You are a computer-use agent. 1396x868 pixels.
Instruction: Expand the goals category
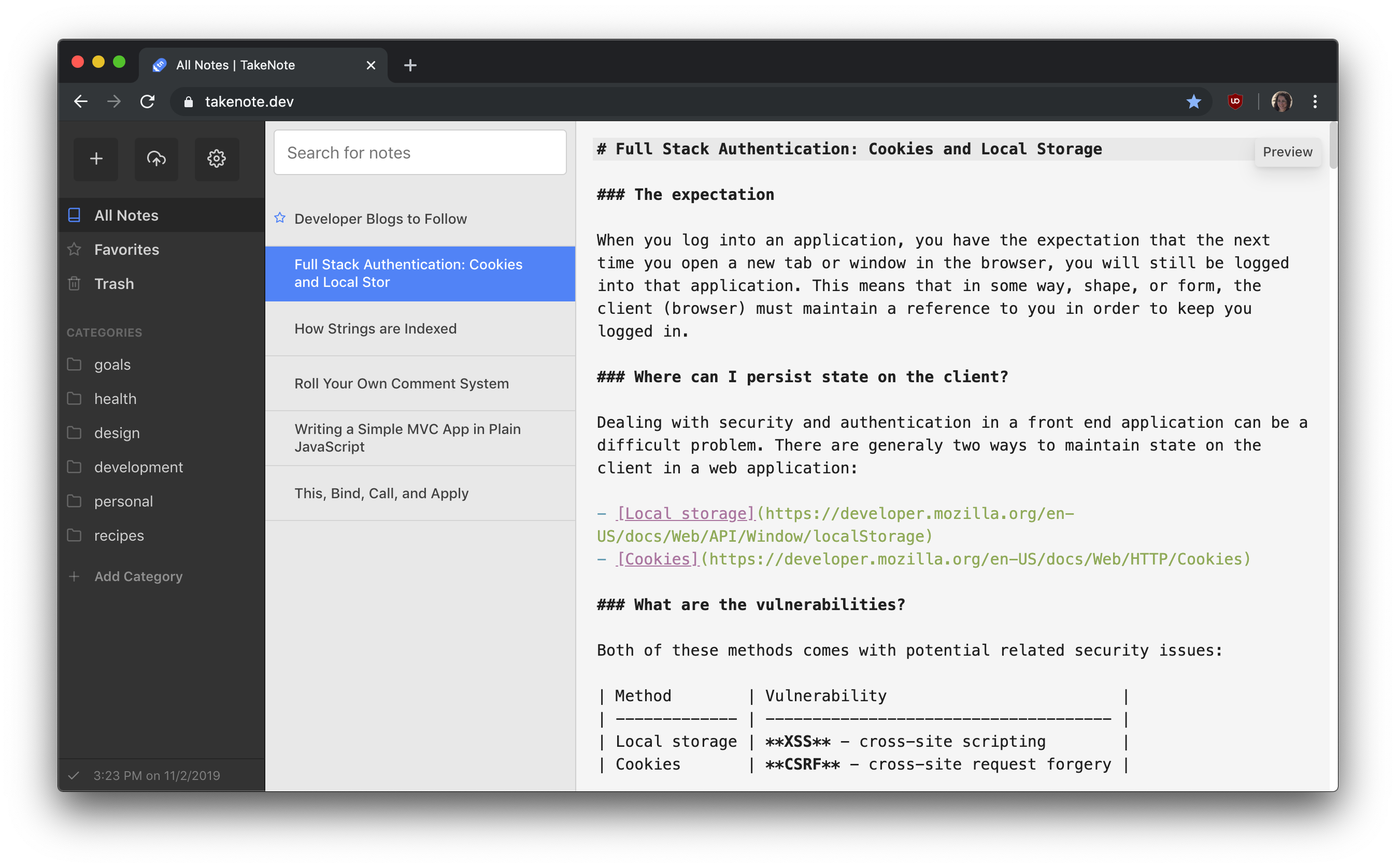point(113,363)
